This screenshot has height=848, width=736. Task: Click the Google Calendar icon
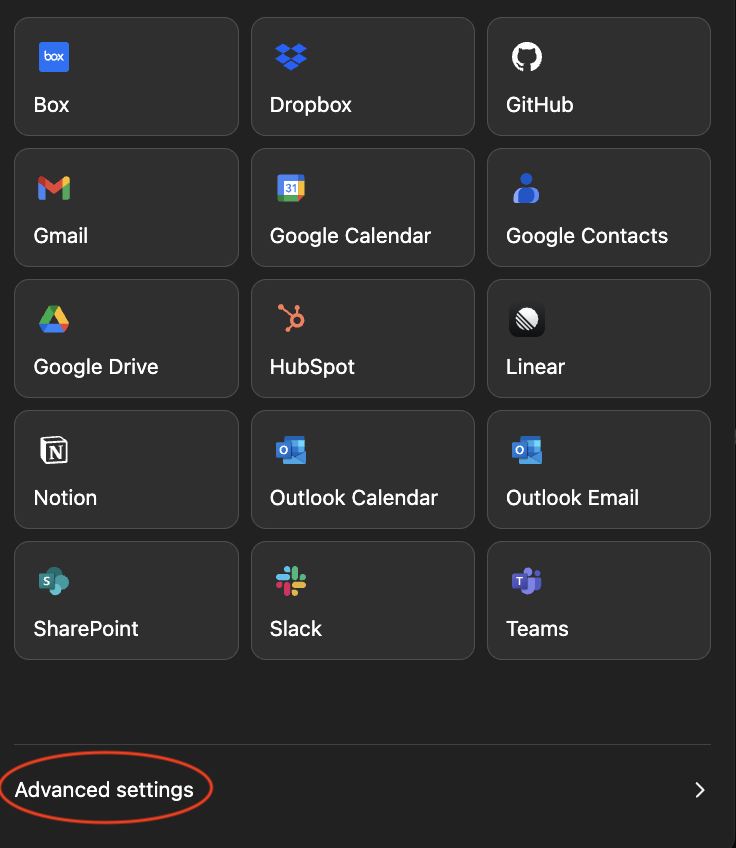point(290,188)
